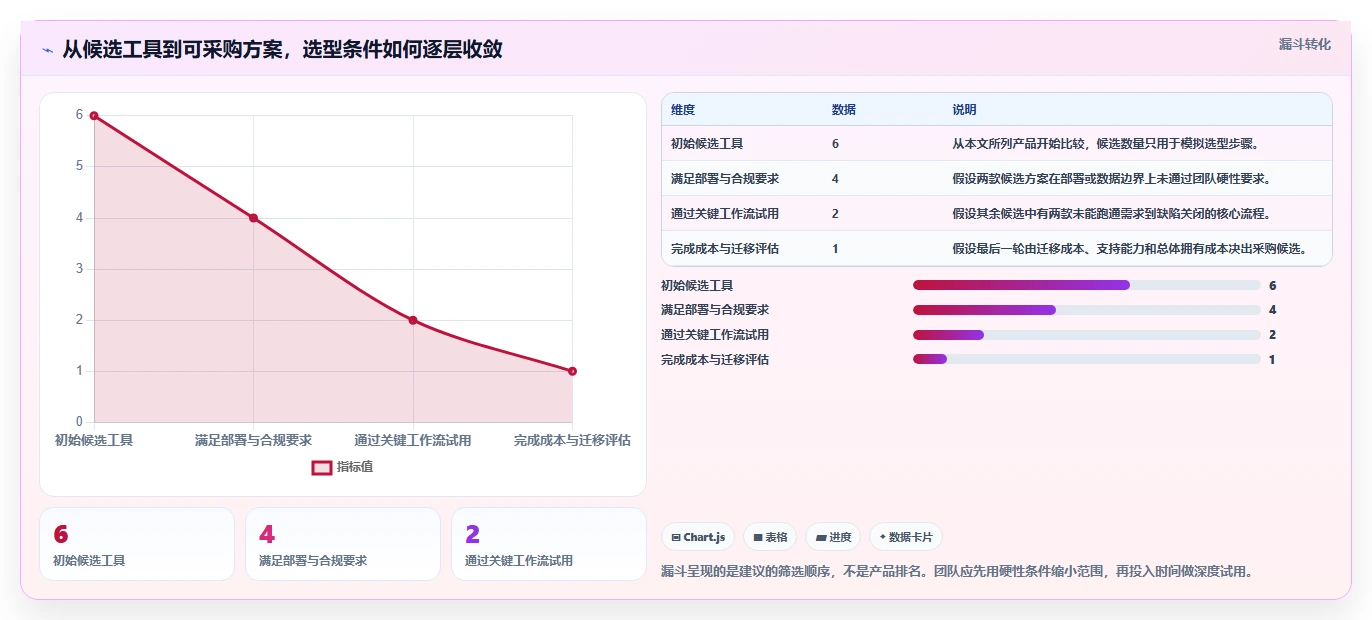Screen dimensions: 1372x620
Task: Click value 4 at the end of the second progress bar
Action: click(1272, 310)
